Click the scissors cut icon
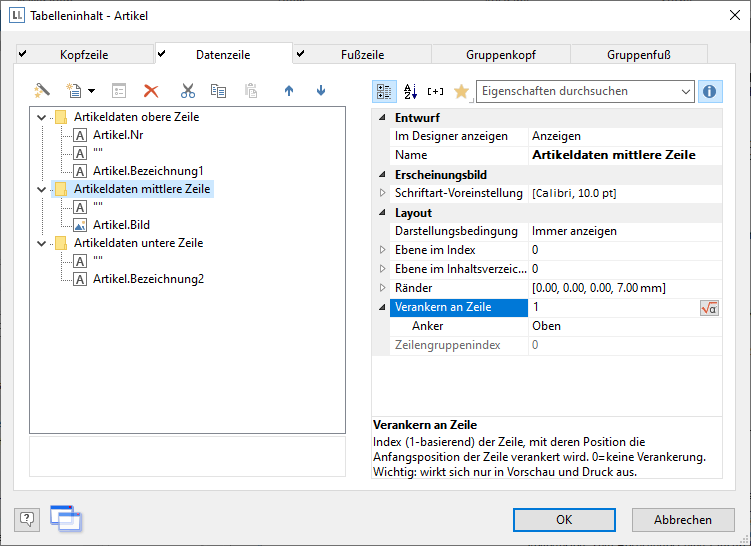The width and height of the screenshot is (751, 546). [187, 91]
